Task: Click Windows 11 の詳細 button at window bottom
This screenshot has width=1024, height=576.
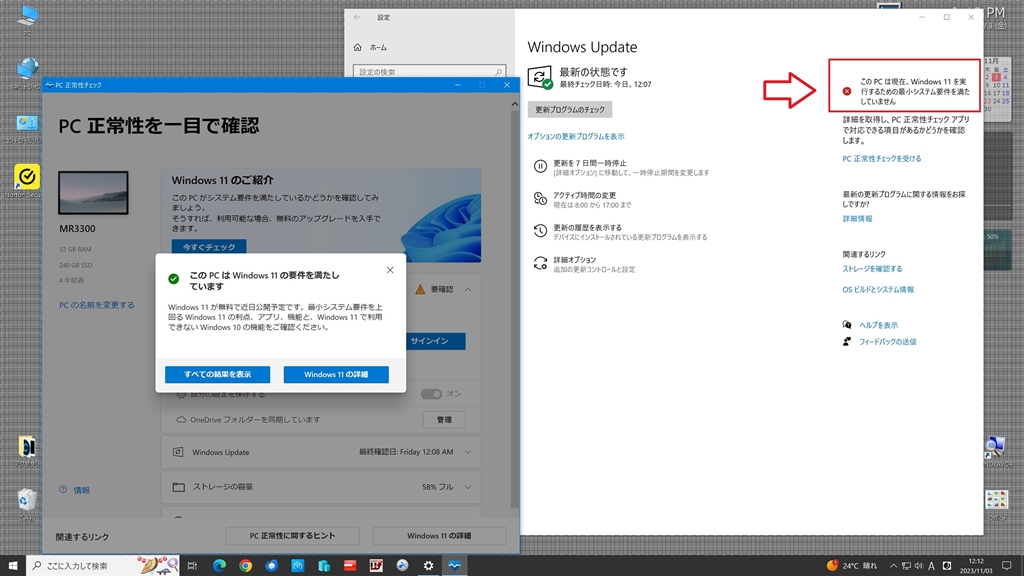Action: pyautogui.click(x=439, y=536)
